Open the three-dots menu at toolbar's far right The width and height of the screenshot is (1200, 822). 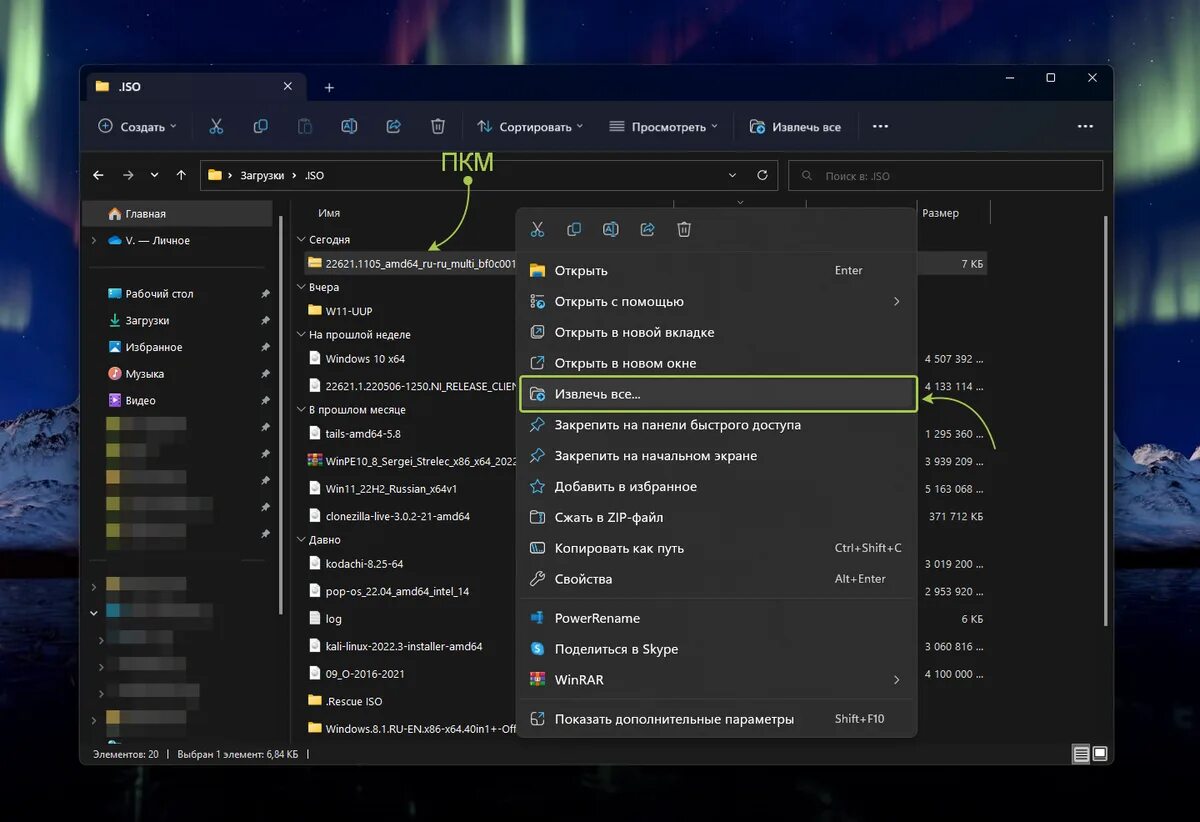[1085, 127]
